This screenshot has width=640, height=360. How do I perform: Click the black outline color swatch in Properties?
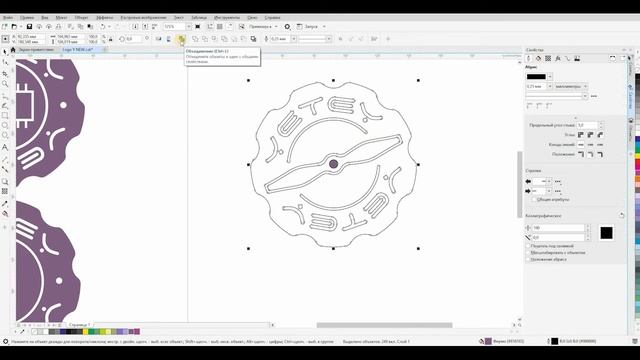[x=536, y=77]
